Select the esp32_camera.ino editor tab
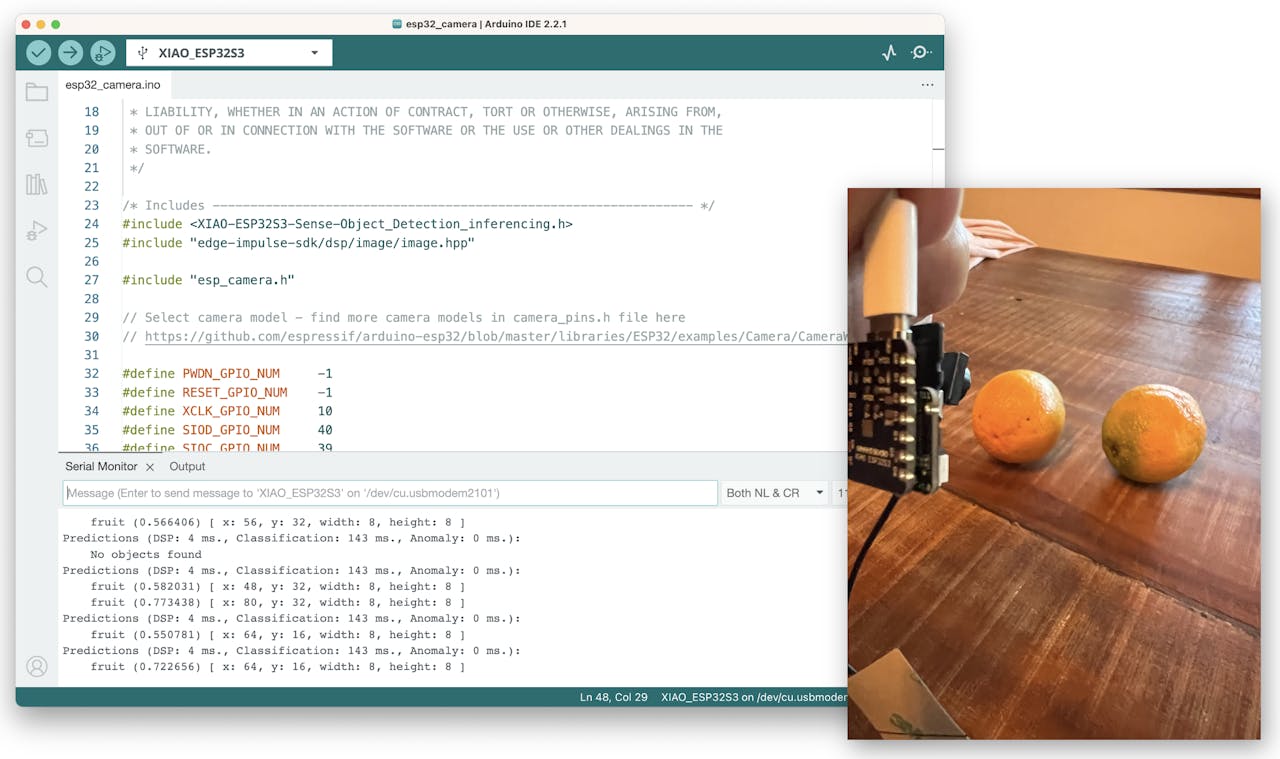Screen dimensions: 1280x759 [x=112, y=85]
